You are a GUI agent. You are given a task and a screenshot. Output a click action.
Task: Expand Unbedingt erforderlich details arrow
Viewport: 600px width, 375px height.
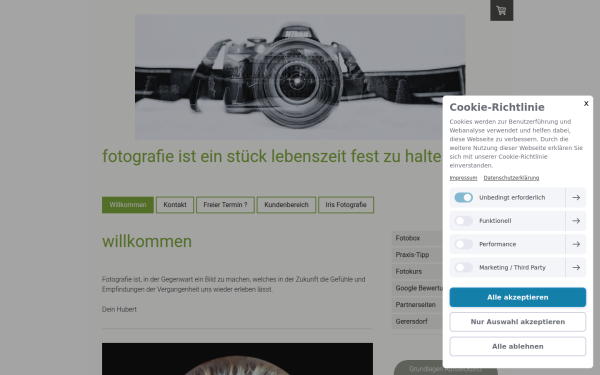coord(576,197)
